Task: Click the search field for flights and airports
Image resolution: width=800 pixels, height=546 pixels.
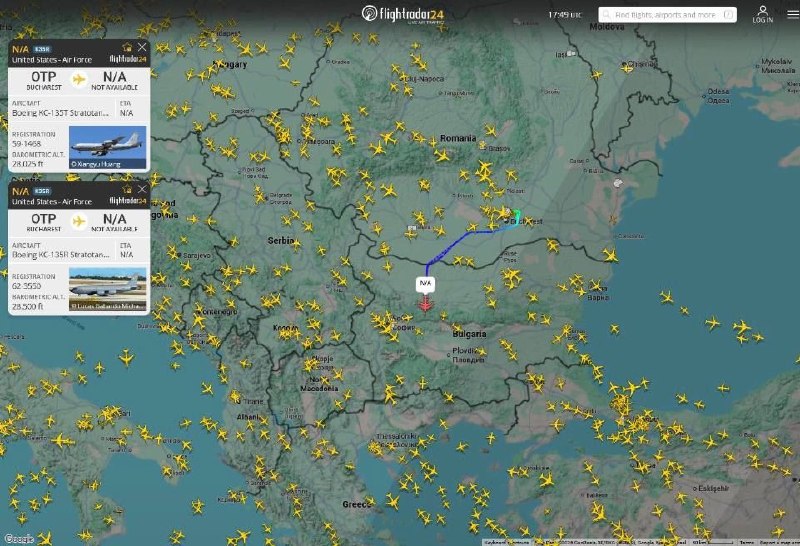Action: click(667, 15)
